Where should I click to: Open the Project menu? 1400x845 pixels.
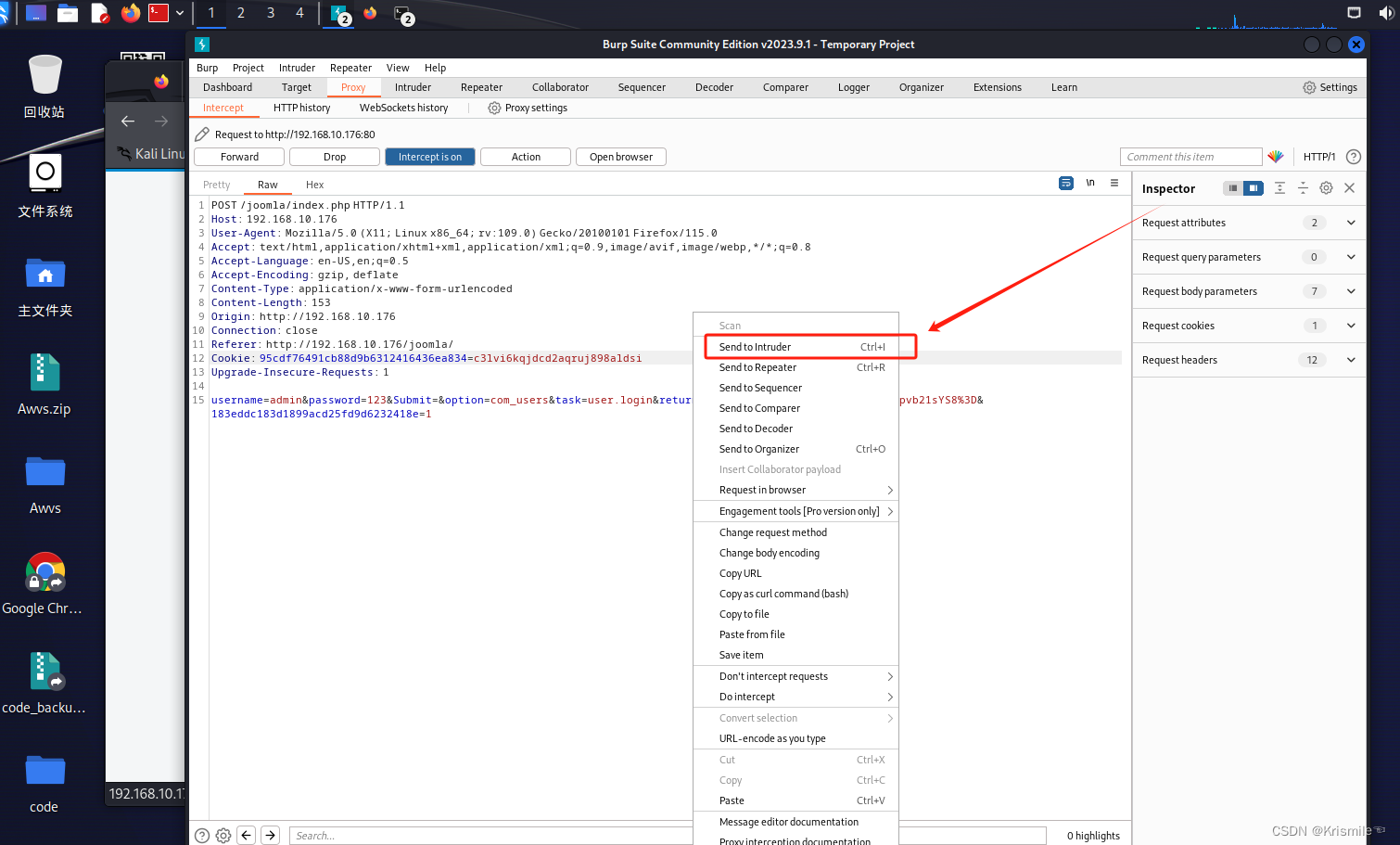pos(248,68)
